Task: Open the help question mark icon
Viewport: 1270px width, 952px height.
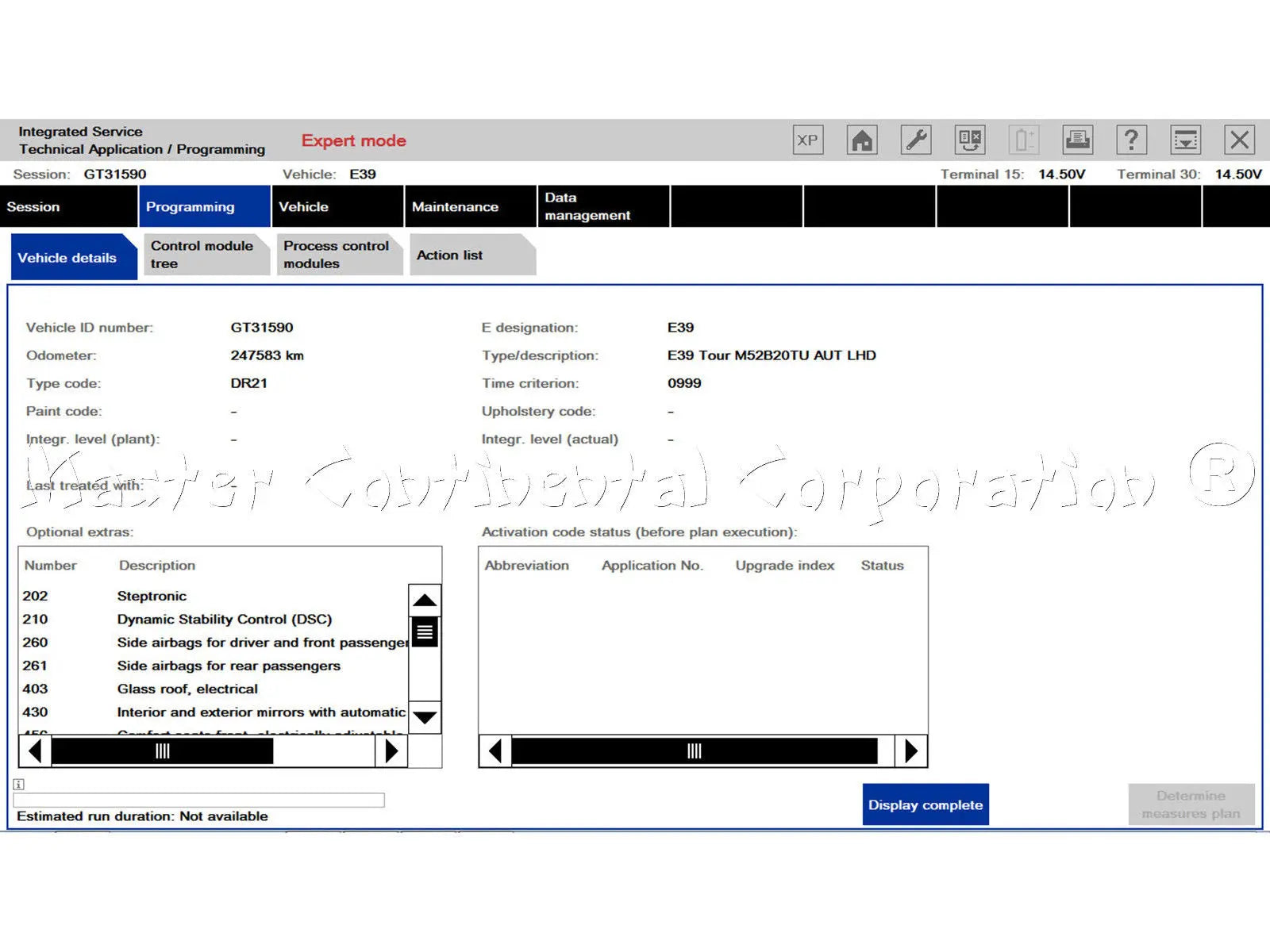Action: (x=1131, y=140)
